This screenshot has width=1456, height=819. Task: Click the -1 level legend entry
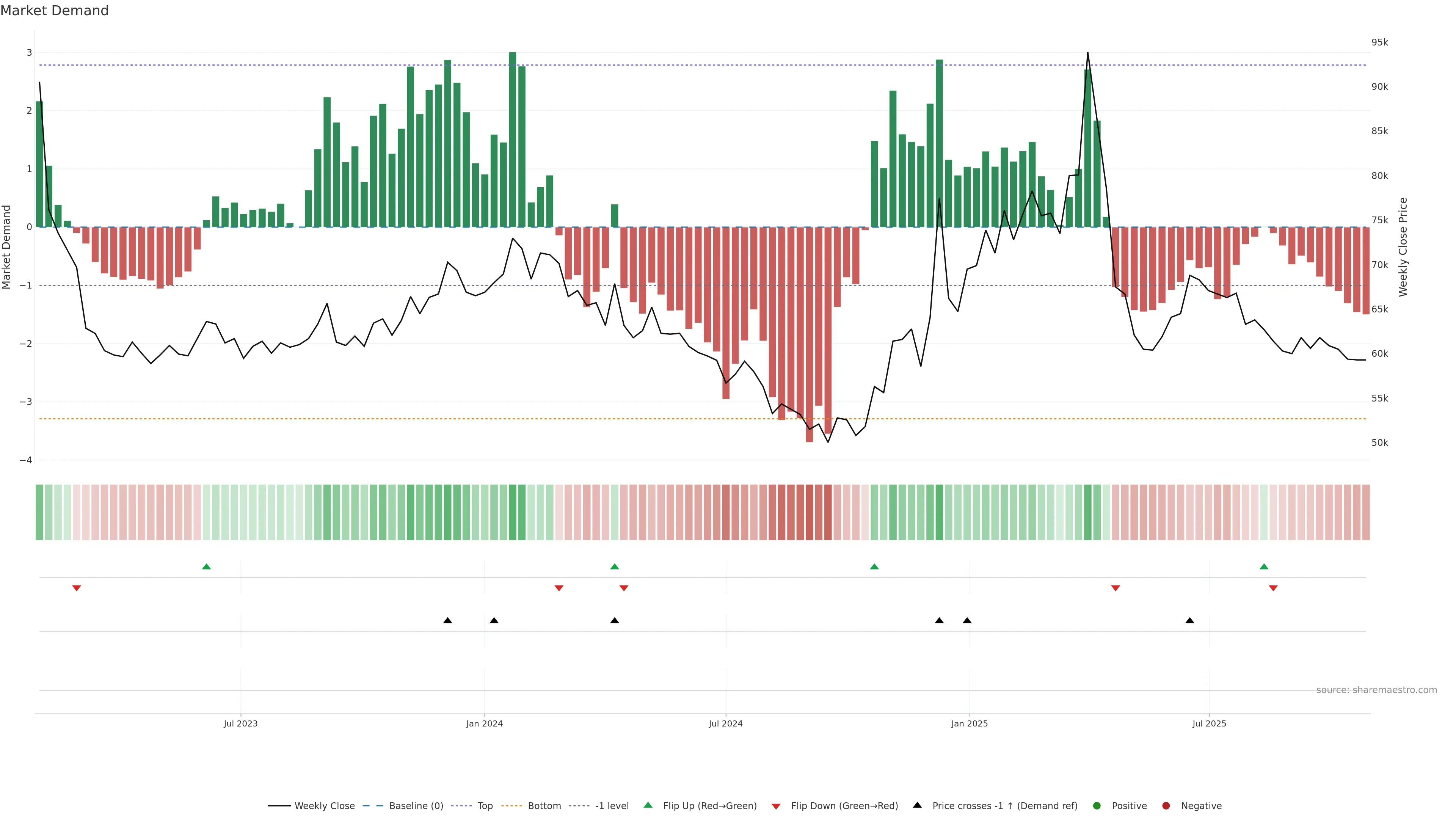[x=612, y=805]
